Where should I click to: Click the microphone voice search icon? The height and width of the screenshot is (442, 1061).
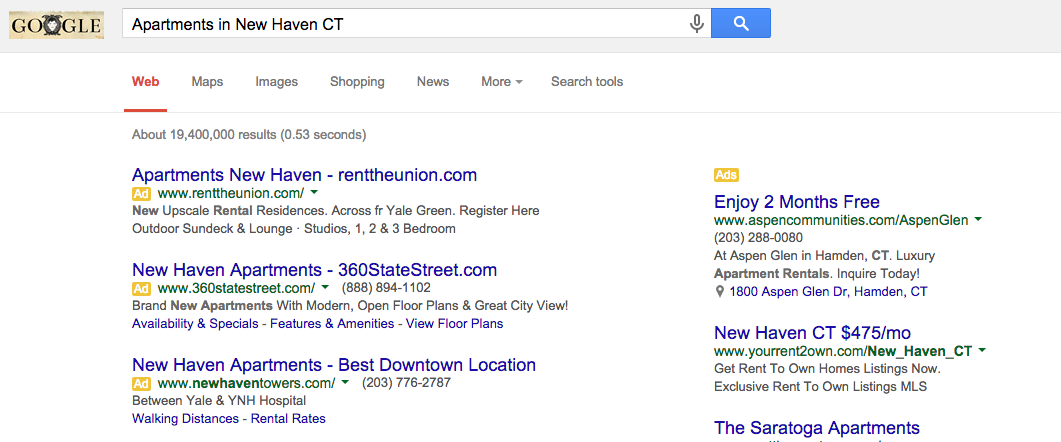pyautogui.click(x=696, y=24)
